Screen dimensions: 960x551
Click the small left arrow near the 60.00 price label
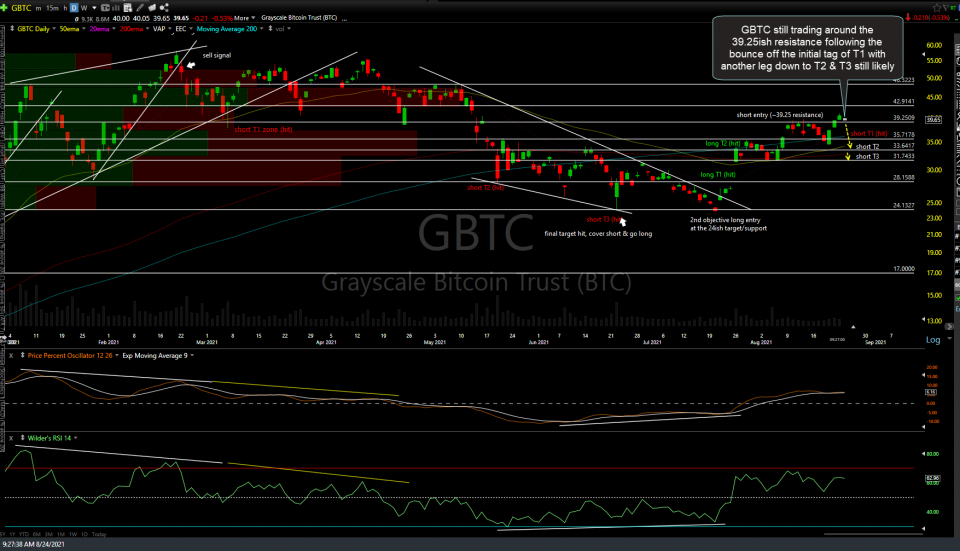click(x=923, y=54)
